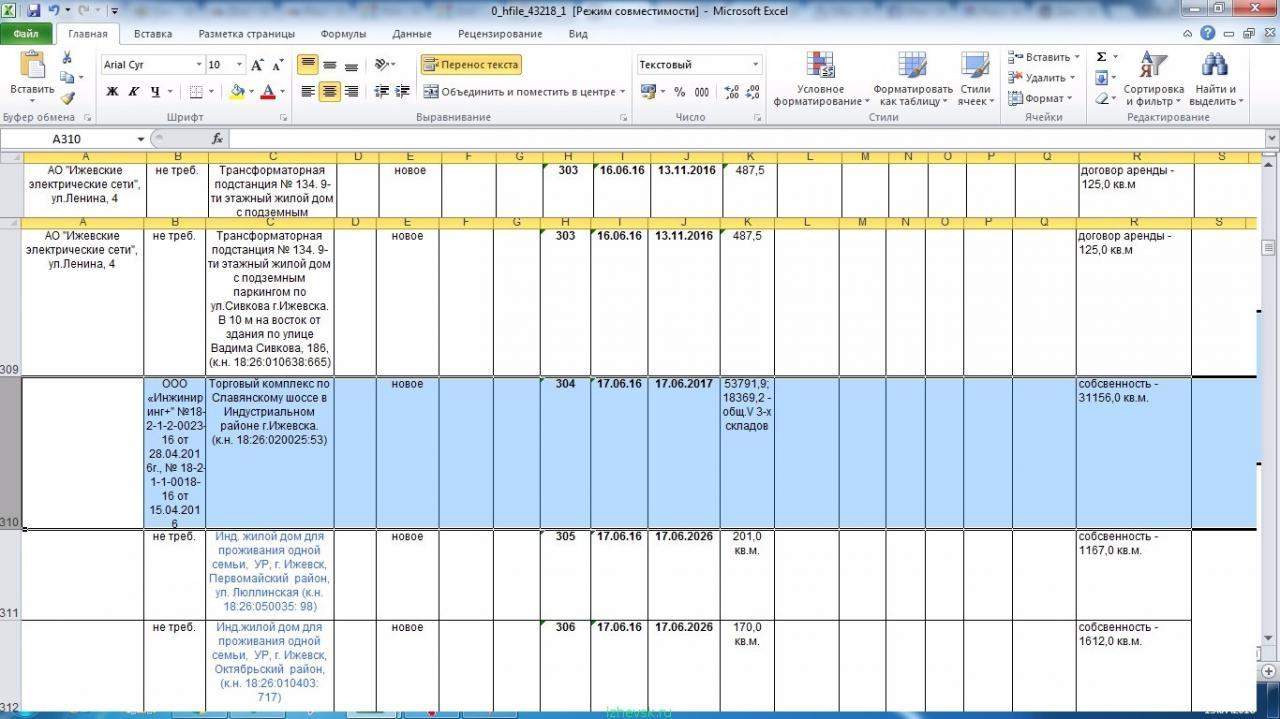Increase indent icon

(402, 92)
